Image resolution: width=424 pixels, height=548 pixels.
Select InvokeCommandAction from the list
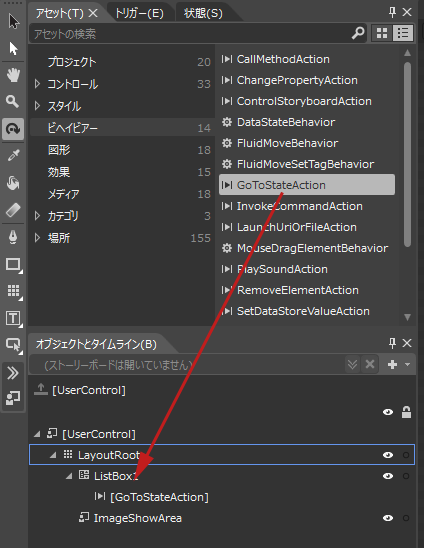300,206
